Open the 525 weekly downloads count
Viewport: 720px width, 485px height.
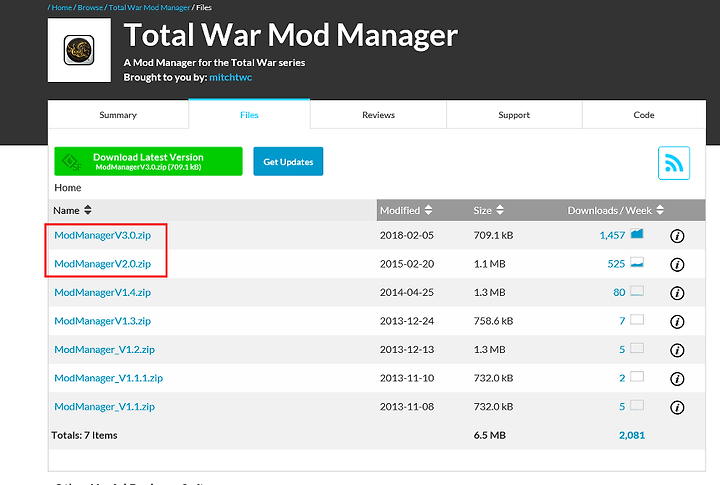coord(616,264)
